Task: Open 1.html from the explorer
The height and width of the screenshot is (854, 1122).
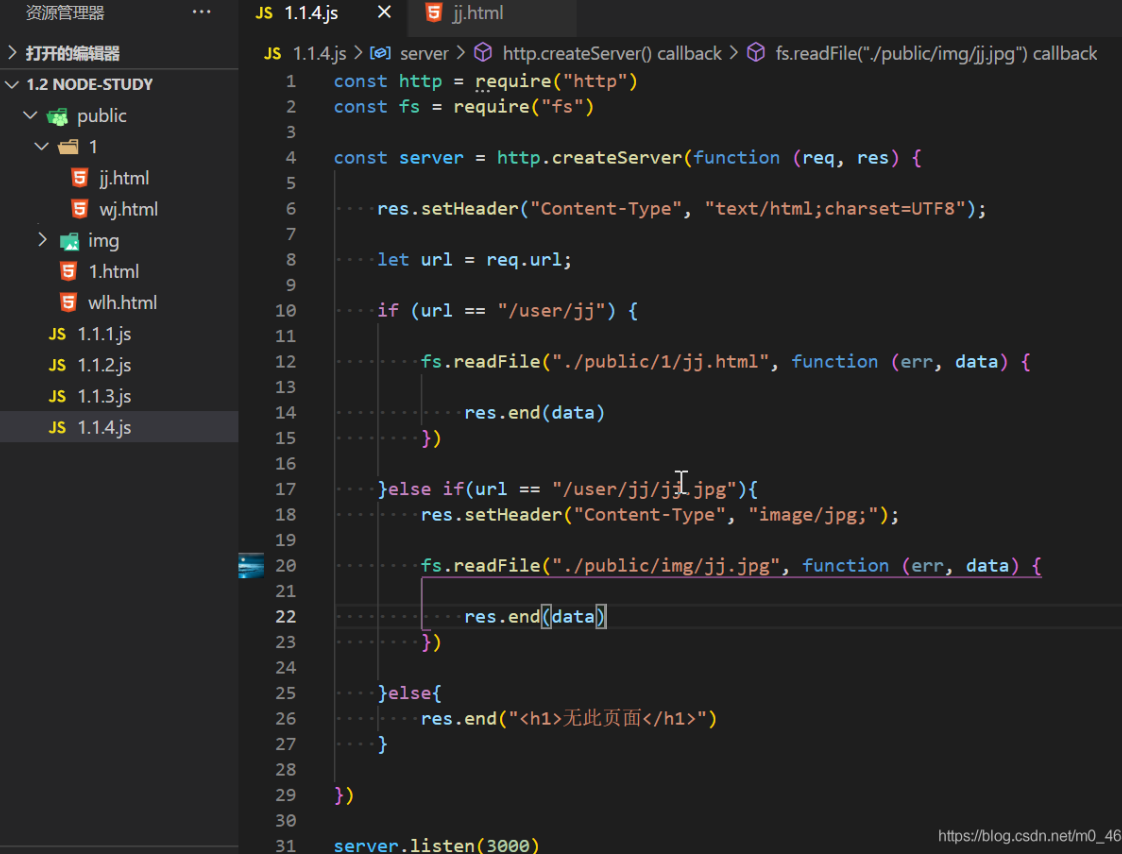Action: click(x=113, y=271)
